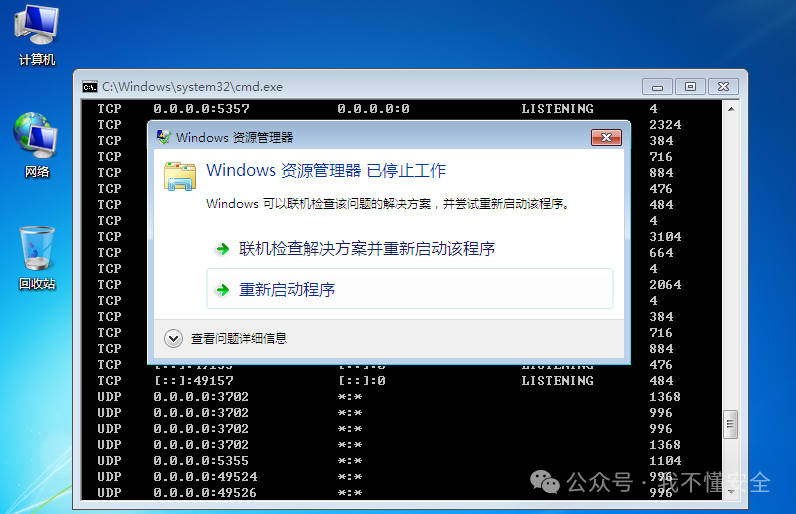Click PID value 3104
This screenshot has height=514, width=796.
(x=665, y=237)
